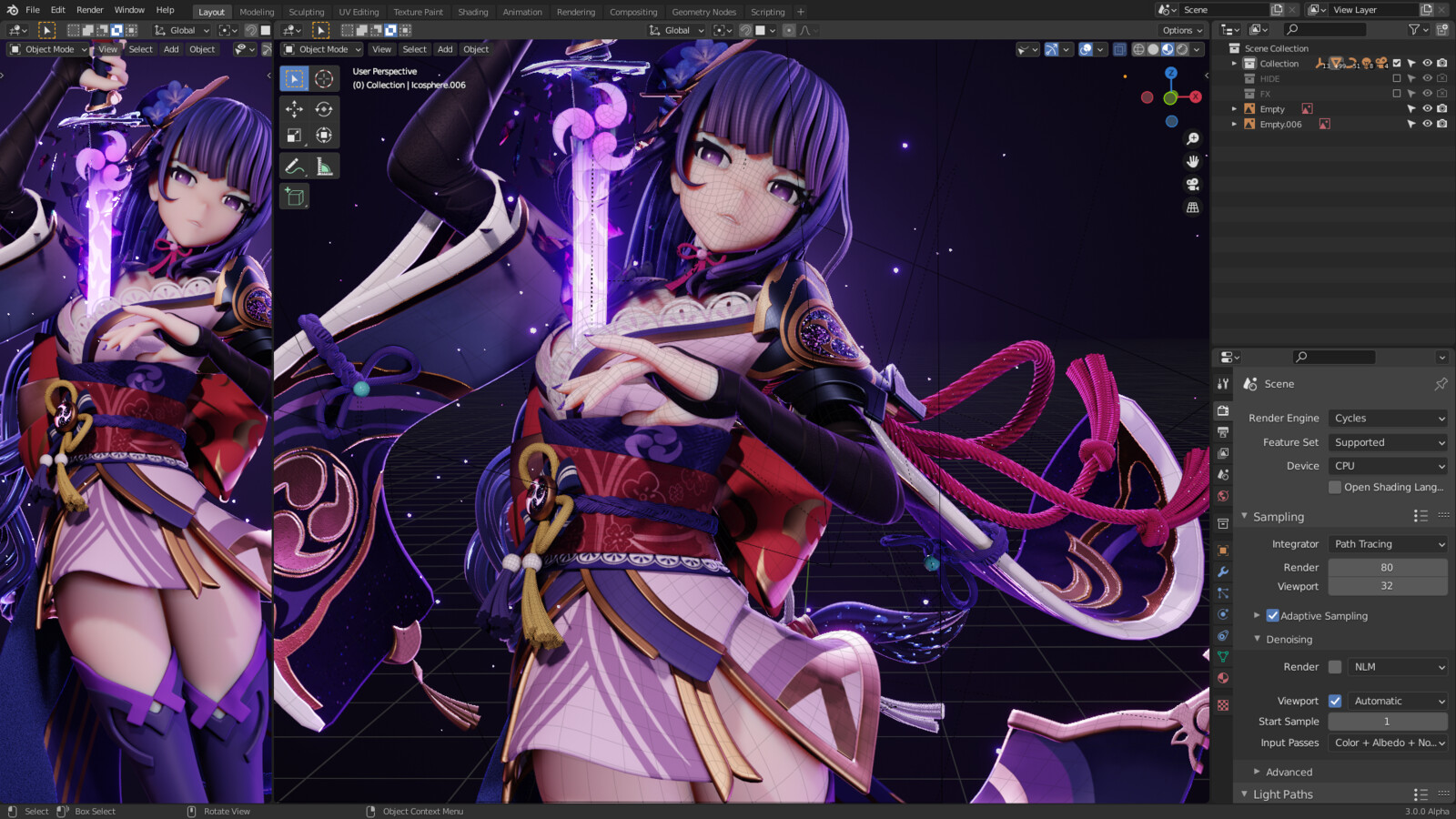Open the Object Constraints properties tab

pyautogui.click(x=1223, y=635)
